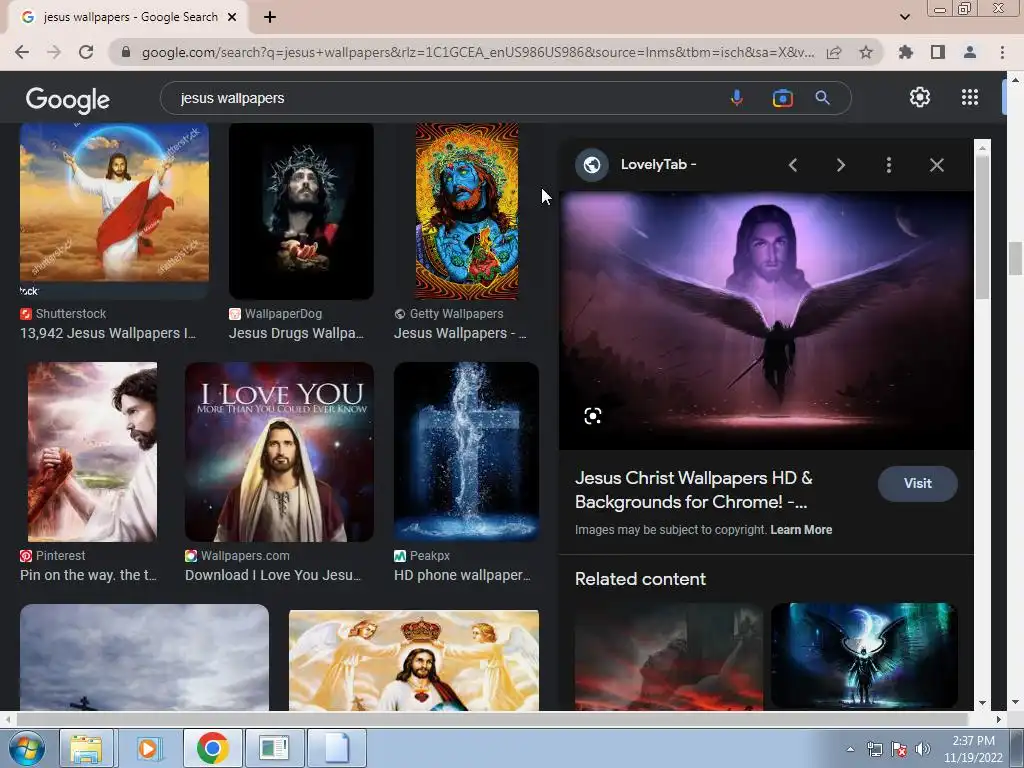The image size is (1024, 768).
Task: Open the cloudy sky cross image
Action: coord(144,657)
